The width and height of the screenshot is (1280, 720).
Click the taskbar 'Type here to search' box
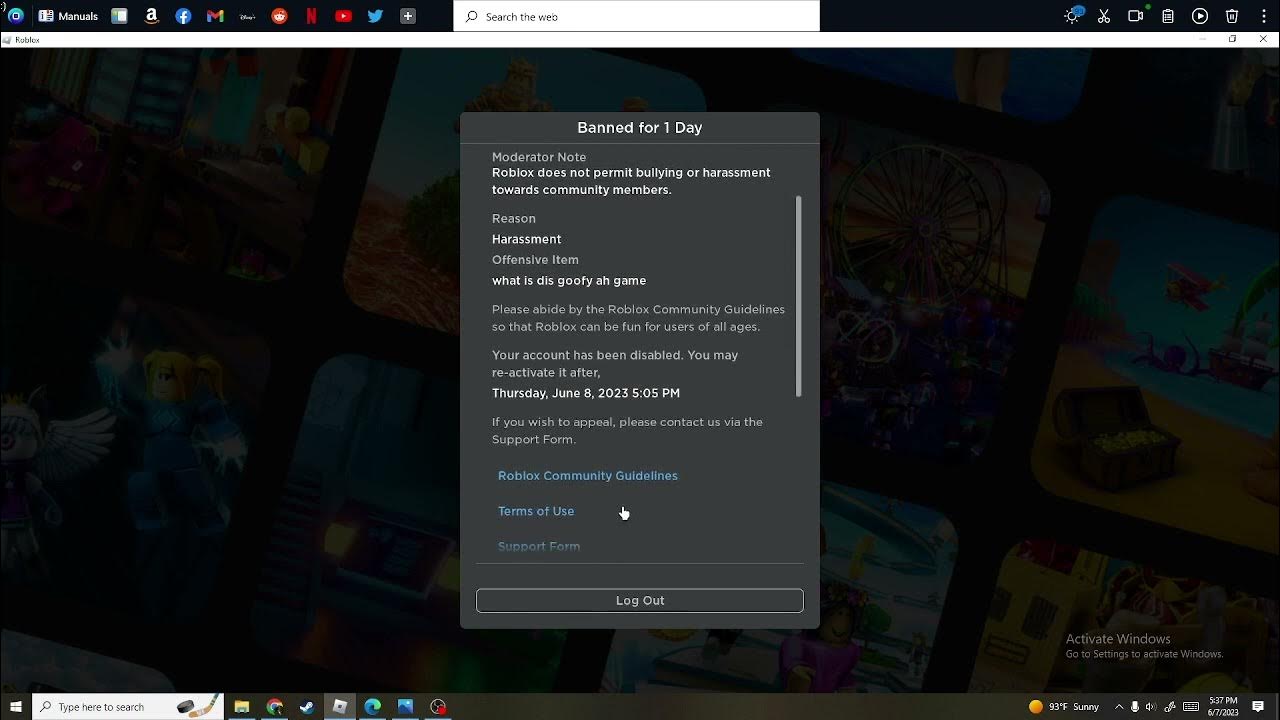(x=128, y=707)
